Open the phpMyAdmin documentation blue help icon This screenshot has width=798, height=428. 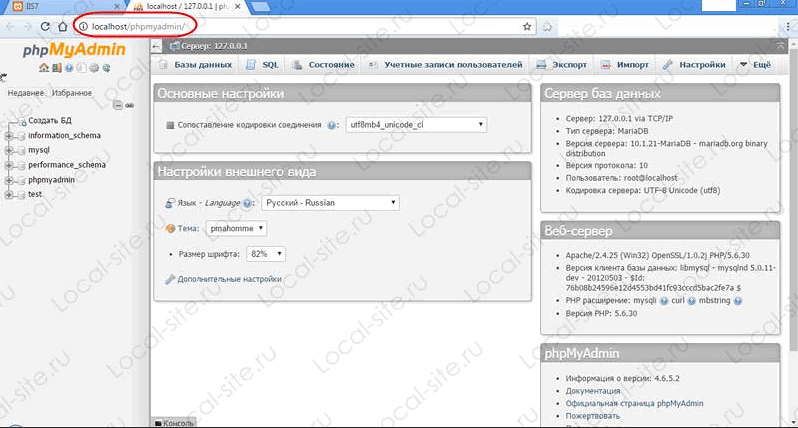[69, 68]
